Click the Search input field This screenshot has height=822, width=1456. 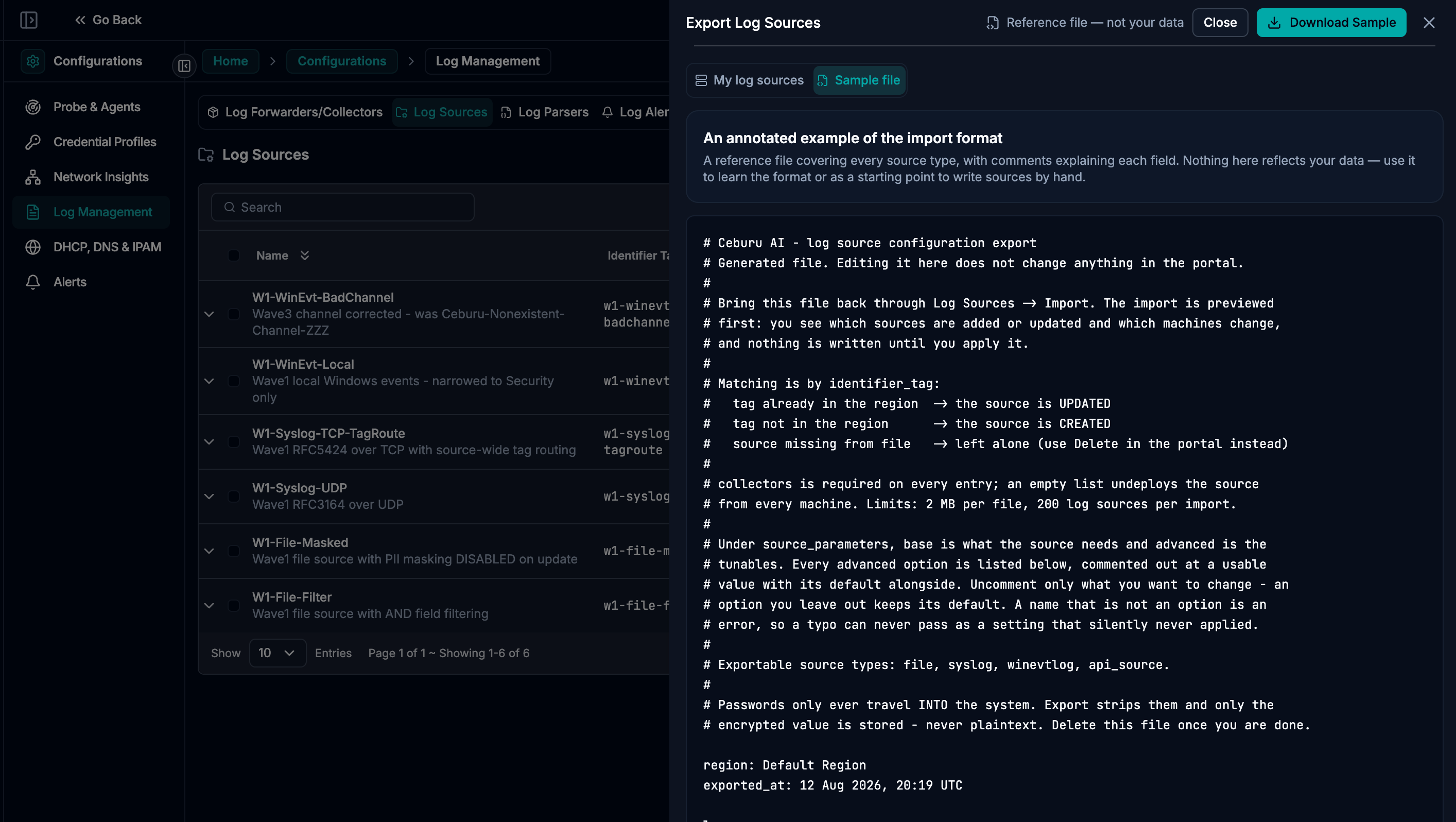[342, 208]
